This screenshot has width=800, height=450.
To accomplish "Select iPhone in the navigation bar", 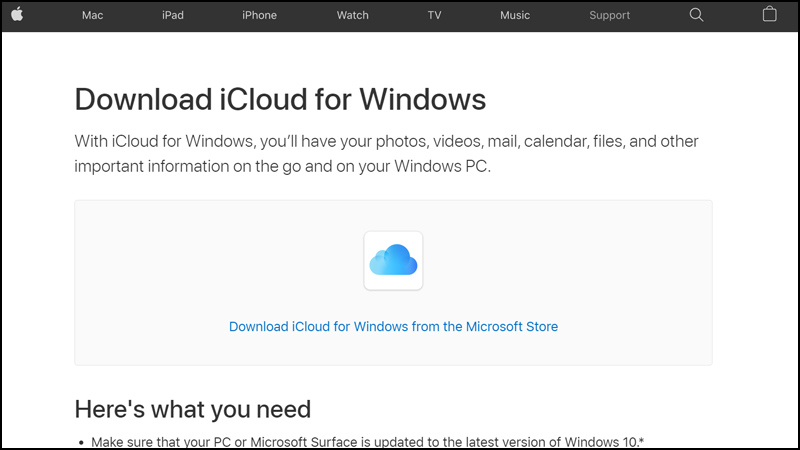I will click(259, 15).
